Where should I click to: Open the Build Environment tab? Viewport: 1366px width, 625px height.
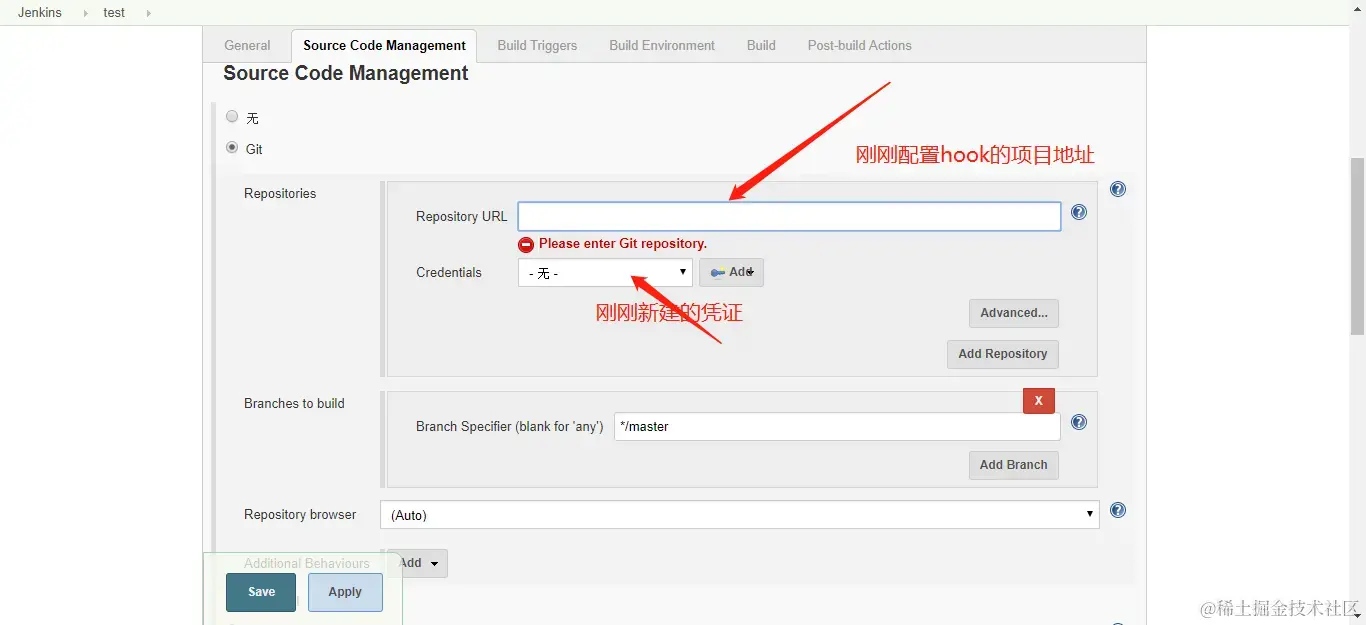(662, 45)
